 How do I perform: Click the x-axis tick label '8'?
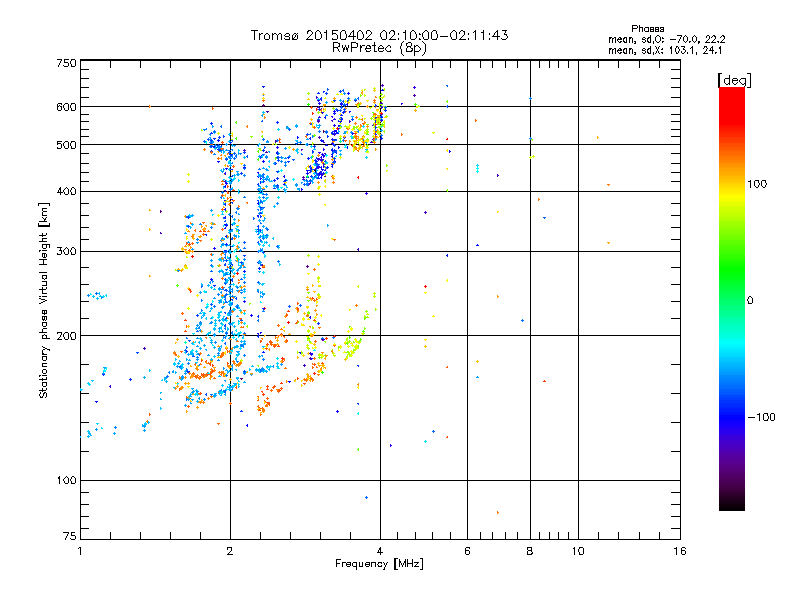(x=530, y=551)
